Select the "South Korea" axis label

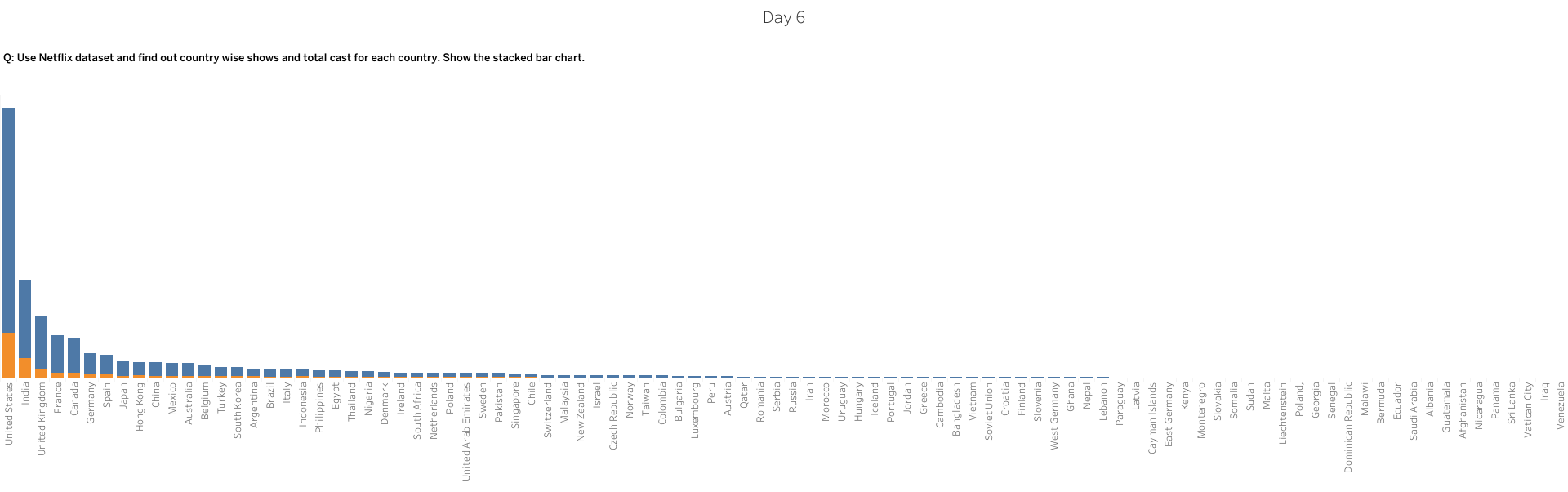[238, 411]
